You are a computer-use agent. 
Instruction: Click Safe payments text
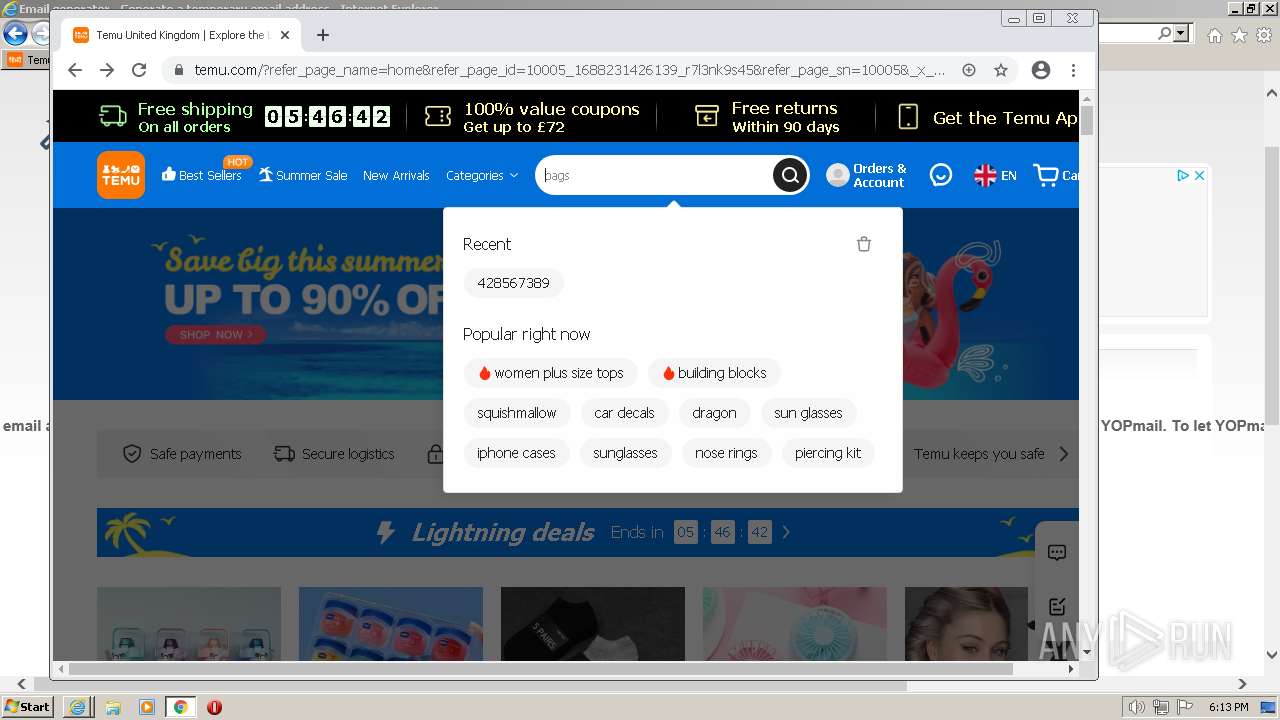click(x=195, y=454)
